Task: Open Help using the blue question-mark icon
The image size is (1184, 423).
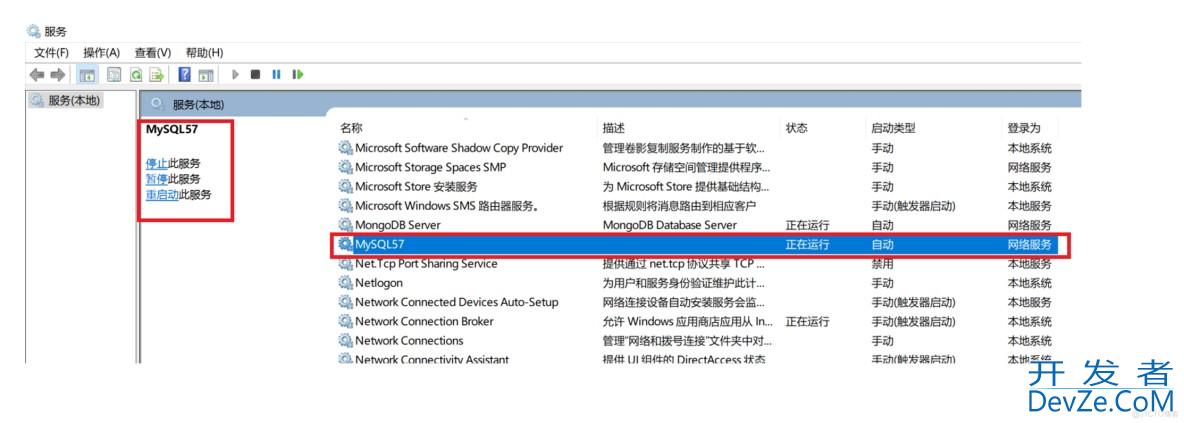Action: pyautogui.click(x=185, y=74)
